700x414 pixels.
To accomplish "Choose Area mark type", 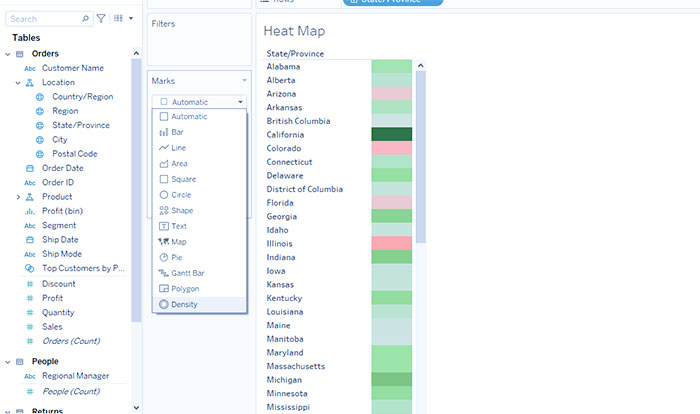I will click(199, 163).
